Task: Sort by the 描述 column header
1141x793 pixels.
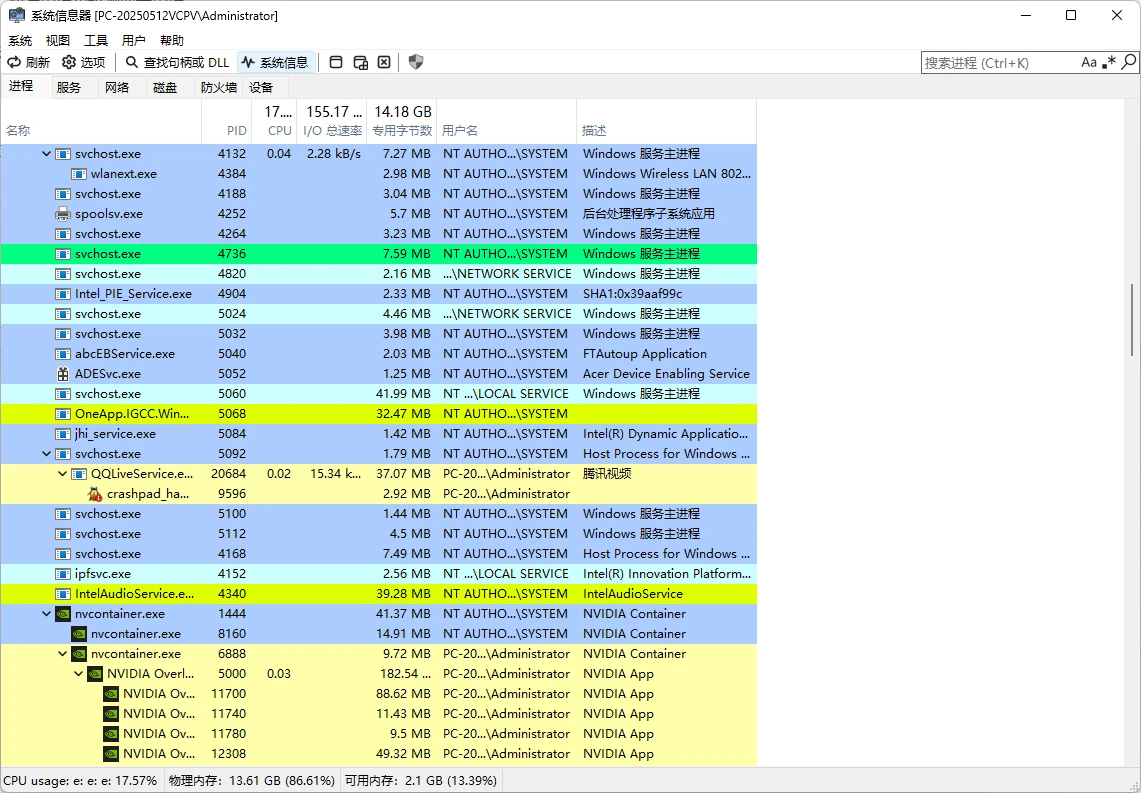Action: [667, 121]
